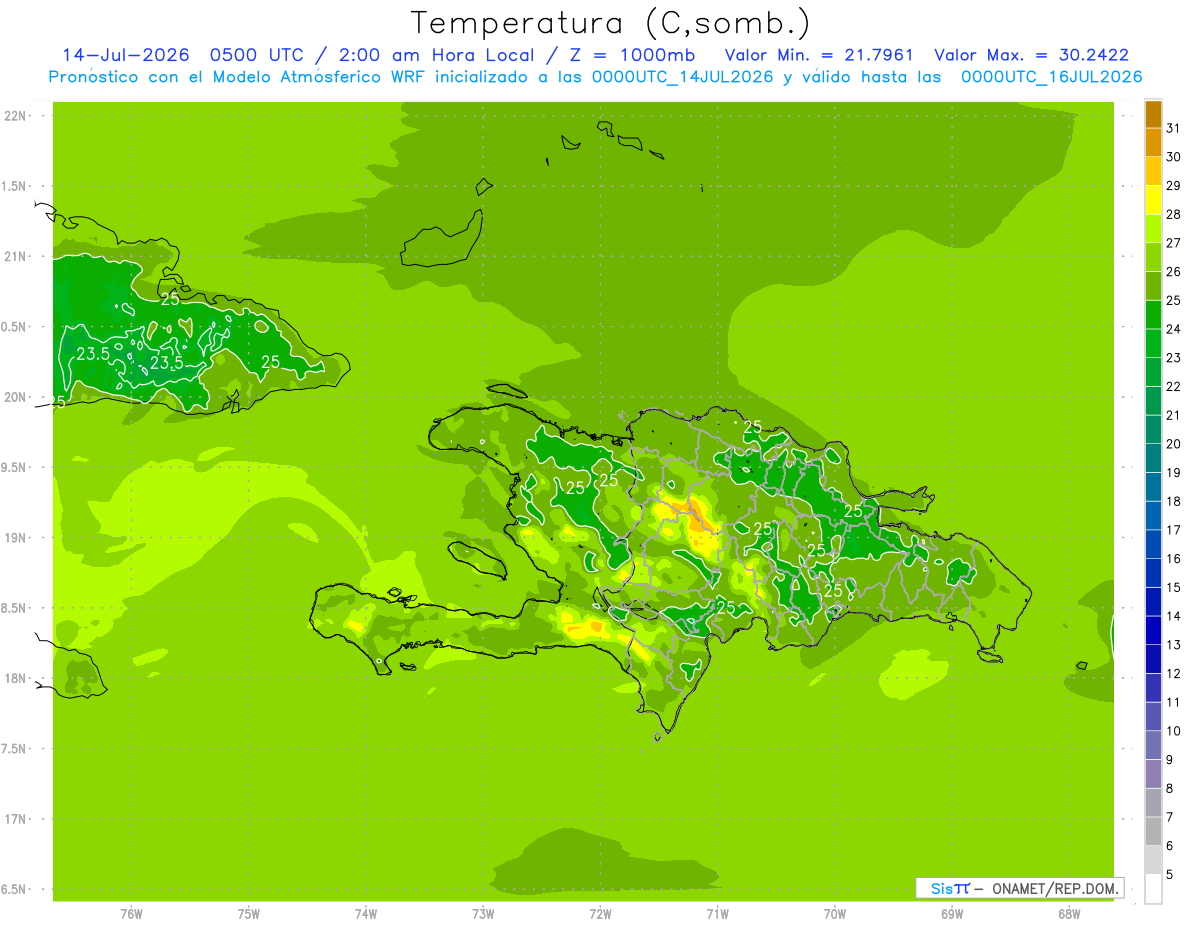Screen dimensions: 1200x927
Task: Click the 22N latitude axis label
Action: [17, 116]
